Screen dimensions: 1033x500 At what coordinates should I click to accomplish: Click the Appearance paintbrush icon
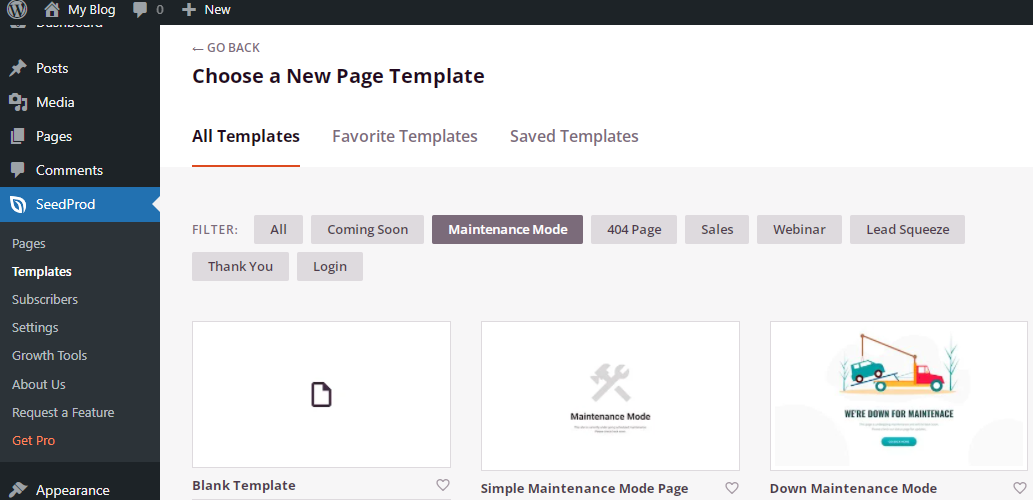tap(18, 490)
